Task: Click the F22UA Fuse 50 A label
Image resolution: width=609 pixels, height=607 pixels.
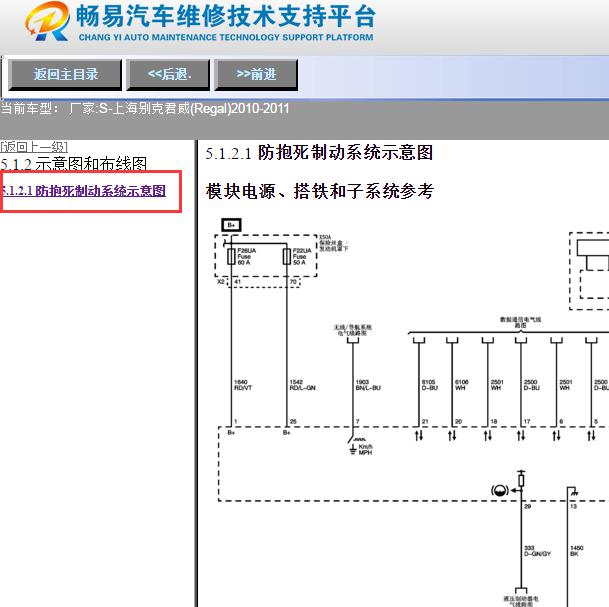Action: (302, 257)
